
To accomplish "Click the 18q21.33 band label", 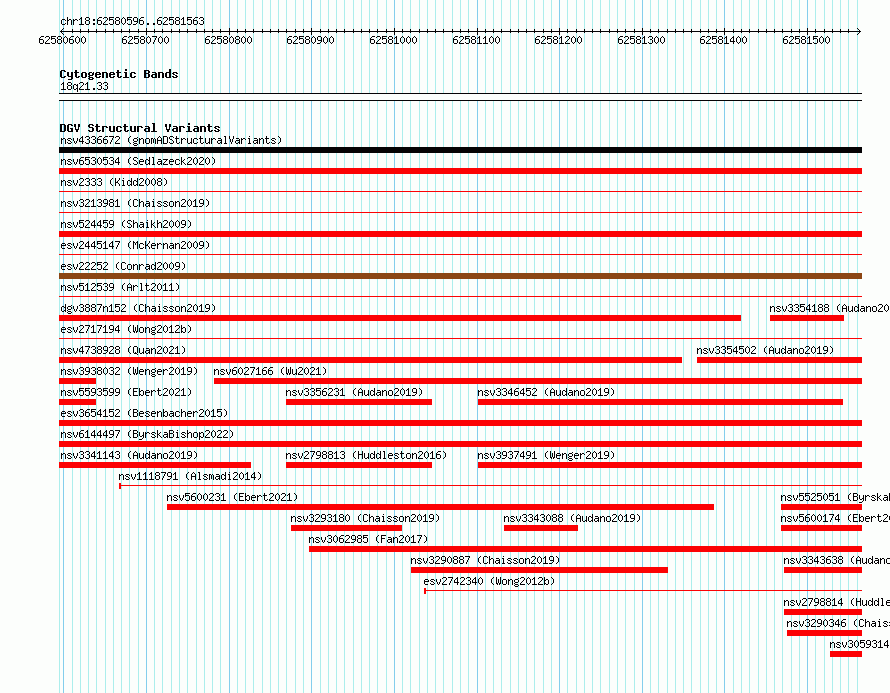I will tap(84, 86).
